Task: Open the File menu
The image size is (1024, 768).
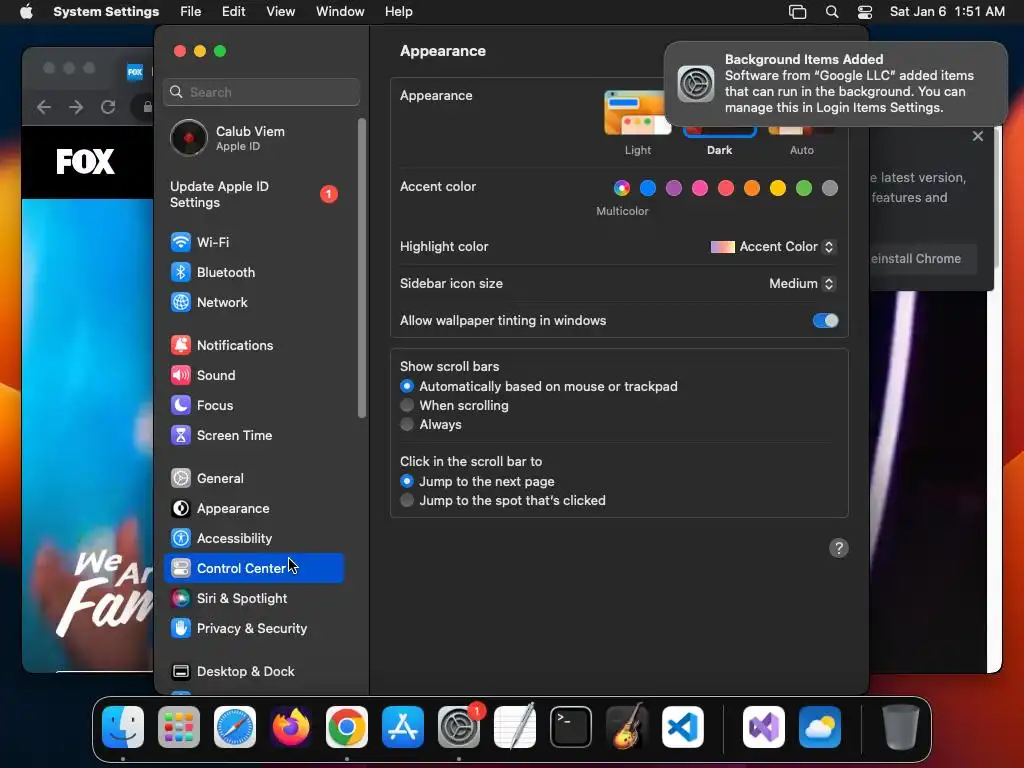Action: tap(191, 12)
